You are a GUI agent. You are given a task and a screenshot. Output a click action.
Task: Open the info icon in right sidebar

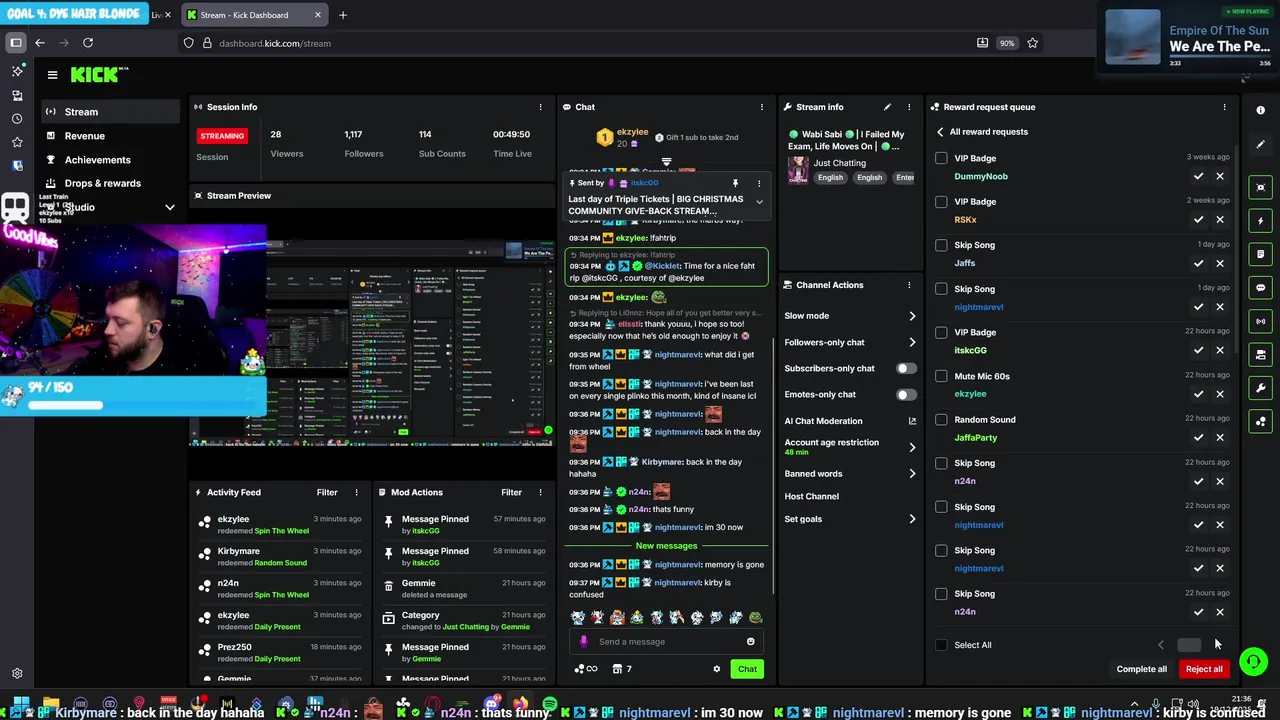coord(1260,110)
